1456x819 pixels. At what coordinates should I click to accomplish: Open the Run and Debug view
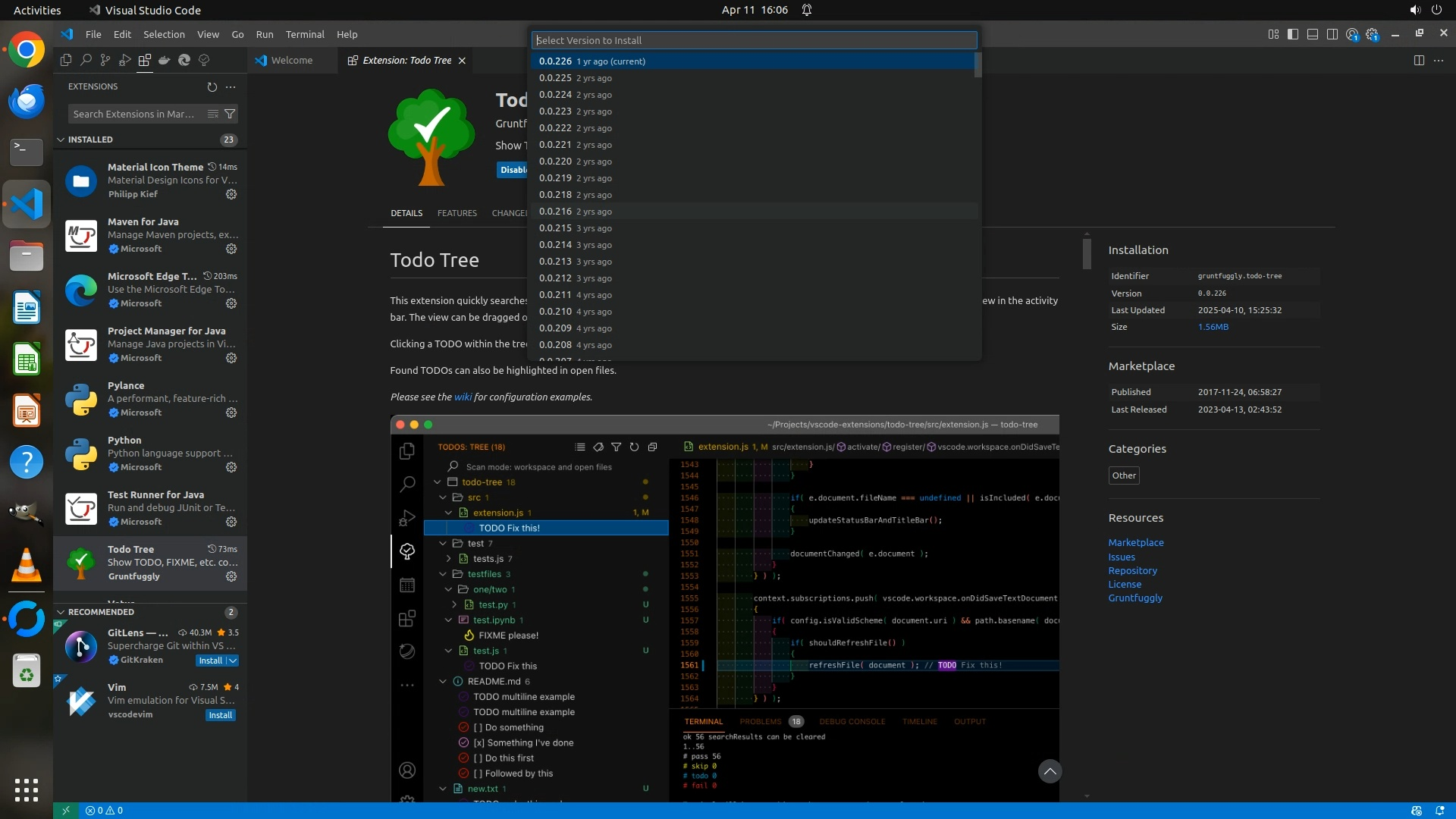point(125,60)
